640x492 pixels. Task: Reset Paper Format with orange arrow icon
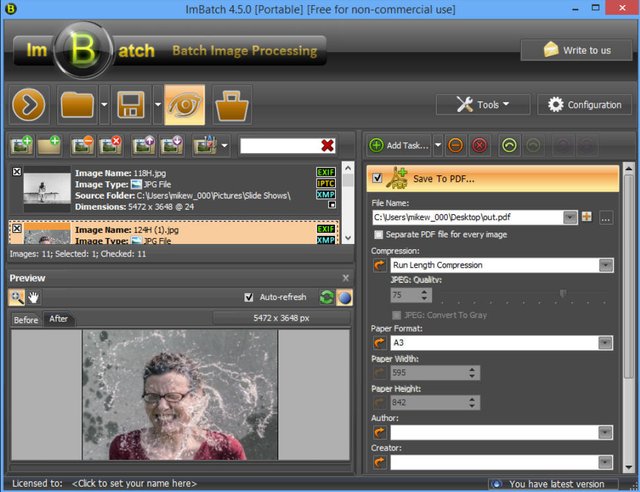(380, 343)
